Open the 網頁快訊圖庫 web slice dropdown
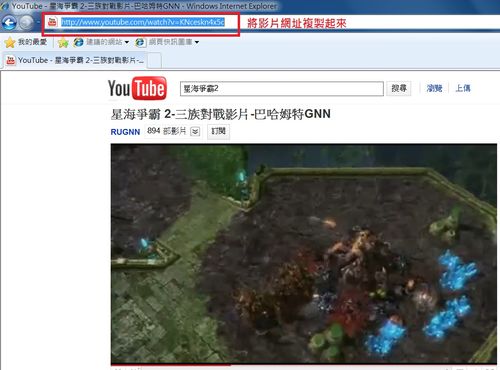 tap(167, 42)
